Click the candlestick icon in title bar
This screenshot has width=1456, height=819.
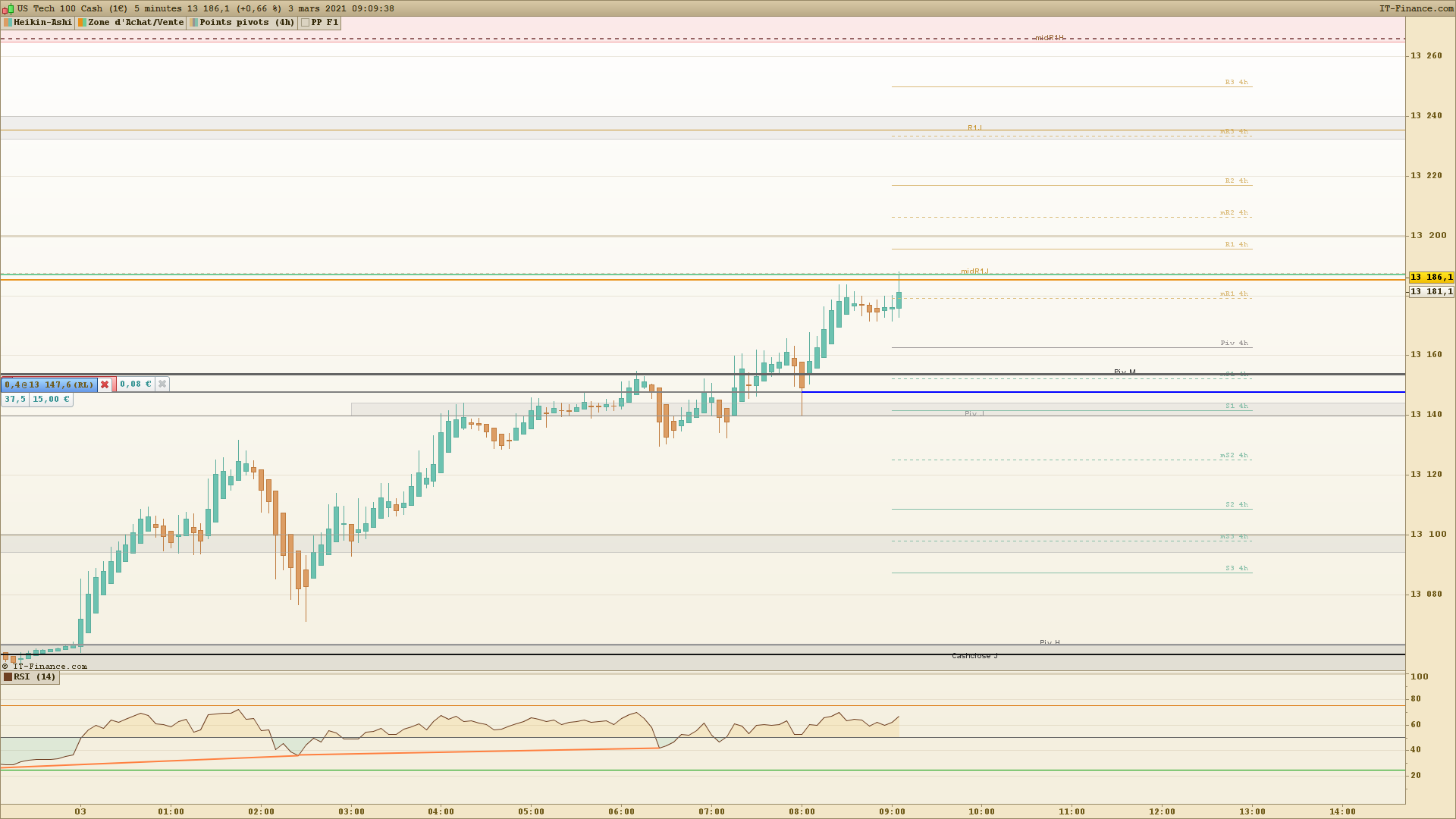click(x=9, y=8)
